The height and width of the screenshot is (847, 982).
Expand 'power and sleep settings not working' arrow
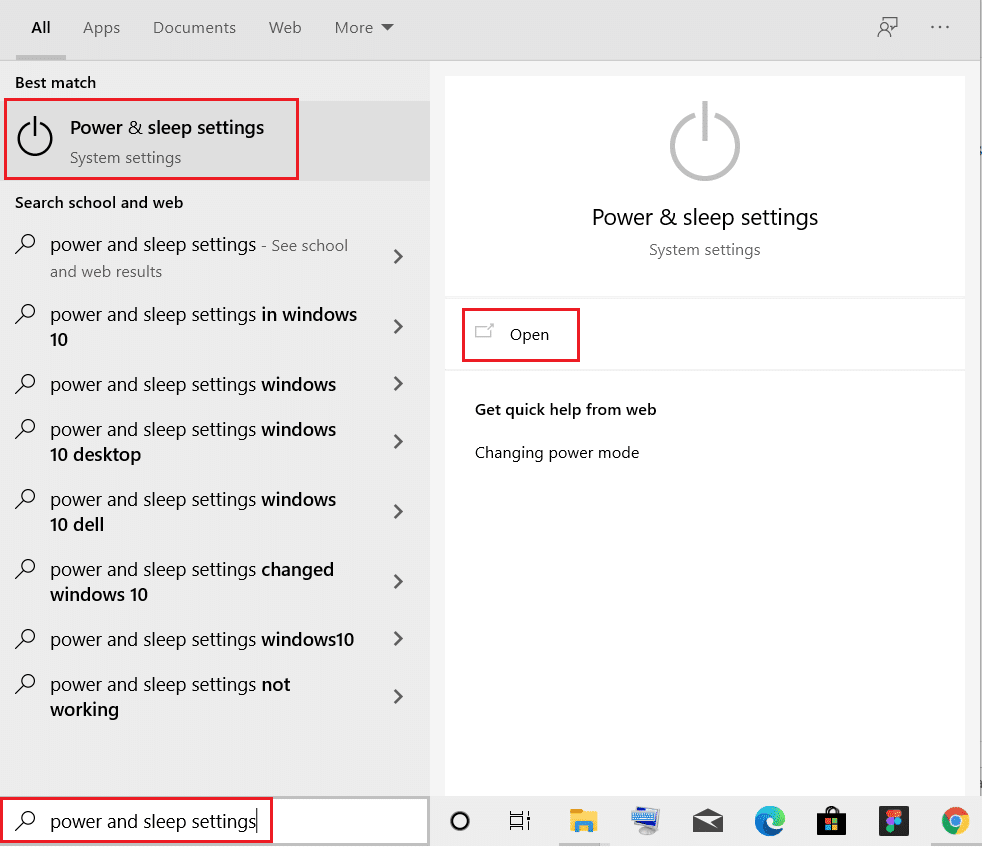pos(398,697)
